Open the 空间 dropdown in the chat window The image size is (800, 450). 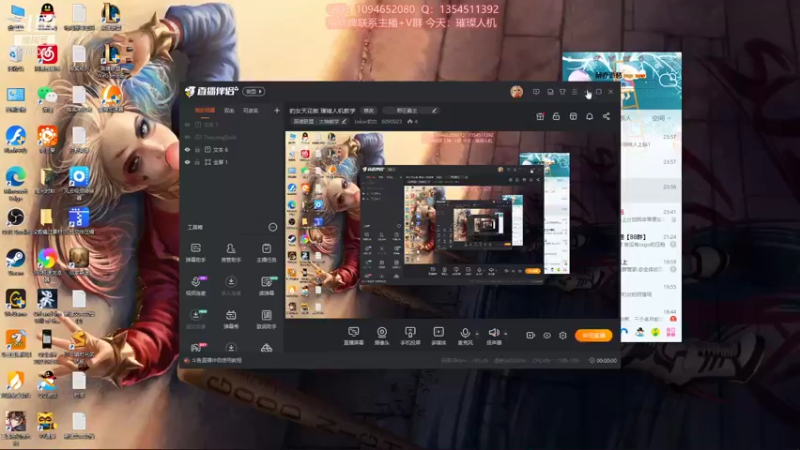pos(661,118)
